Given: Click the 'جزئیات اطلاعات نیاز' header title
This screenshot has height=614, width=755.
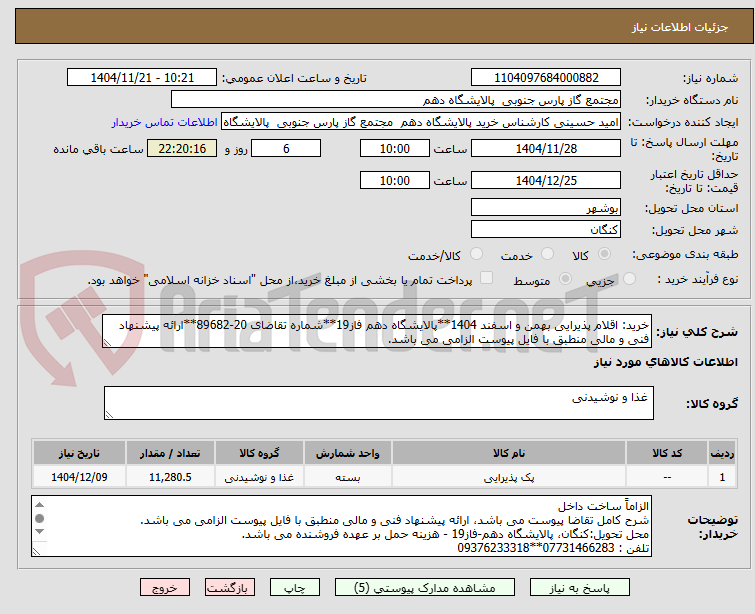Looking at the screenshot, I should click(680, 27).
